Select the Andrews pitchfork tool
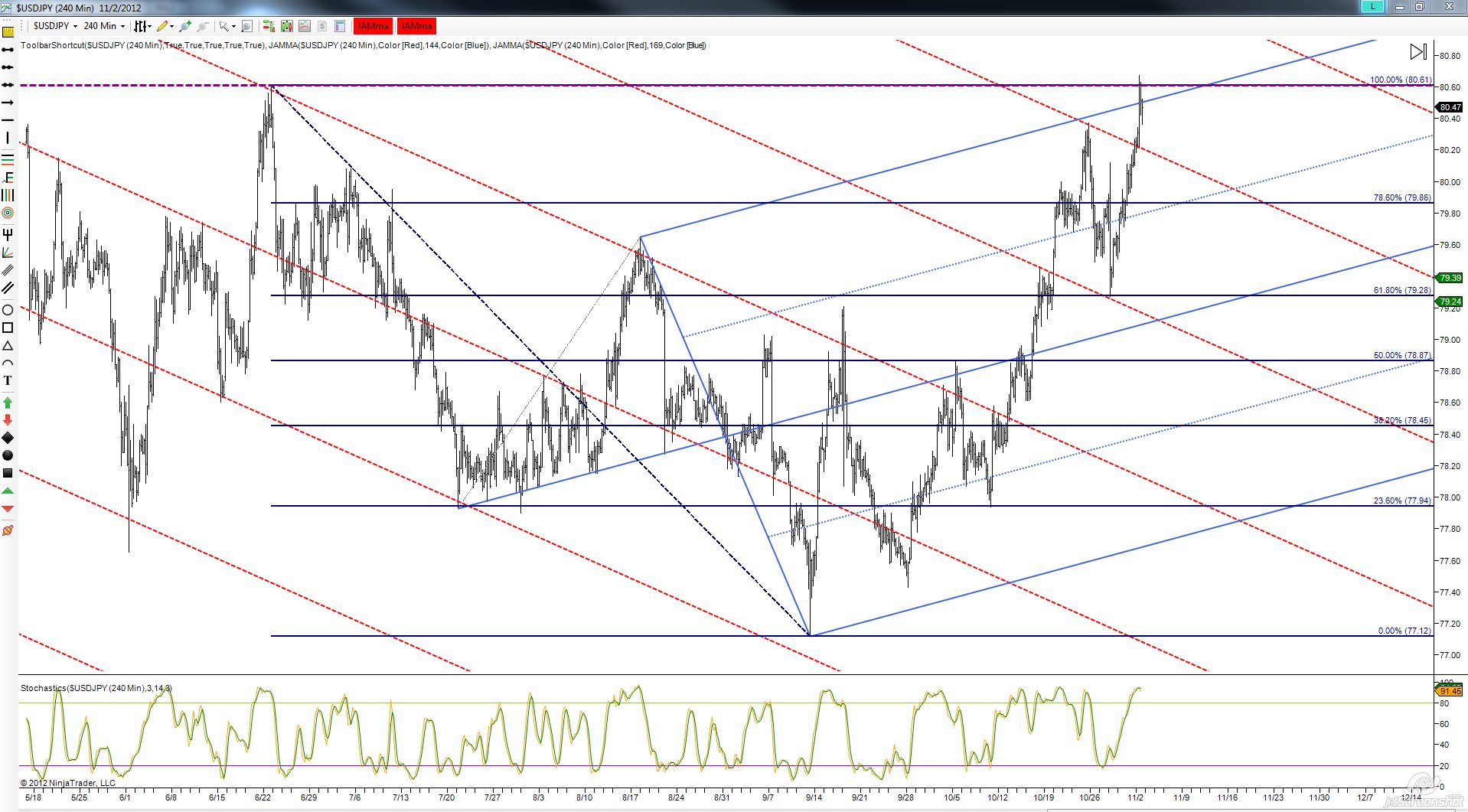The height and width of the screenshot is (812, 1468). (x=8, y=234)
